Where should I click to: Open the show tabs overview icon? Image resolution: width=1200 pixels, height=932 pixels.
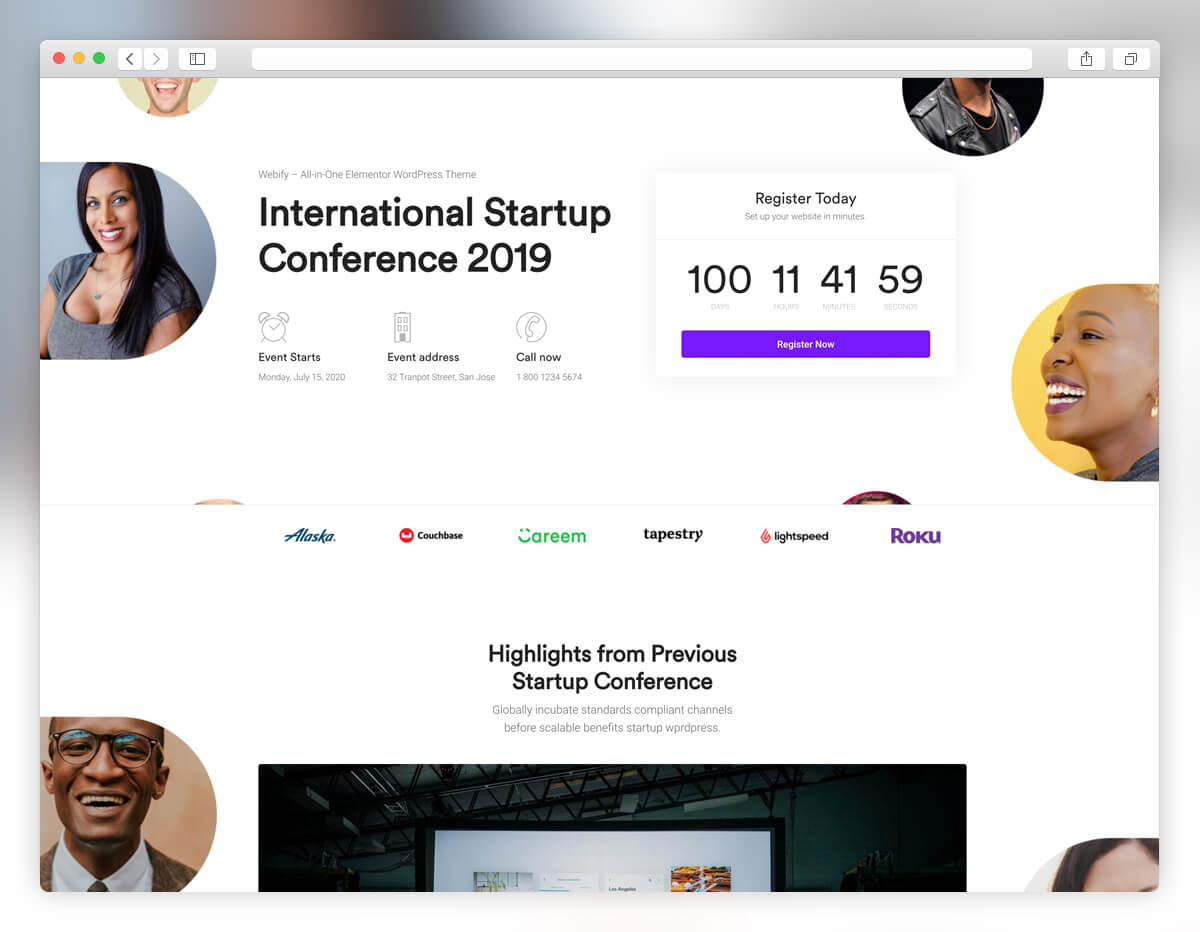(x=1131, y=59)
